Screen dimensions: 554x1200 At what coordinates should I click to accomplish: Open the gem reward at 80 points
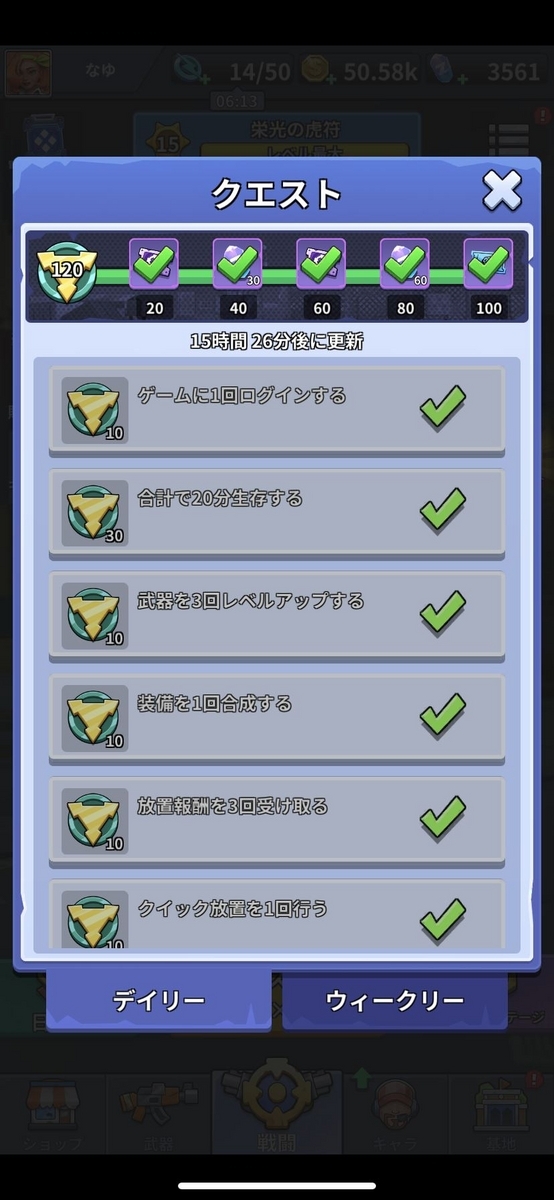(x=405, y=264)
